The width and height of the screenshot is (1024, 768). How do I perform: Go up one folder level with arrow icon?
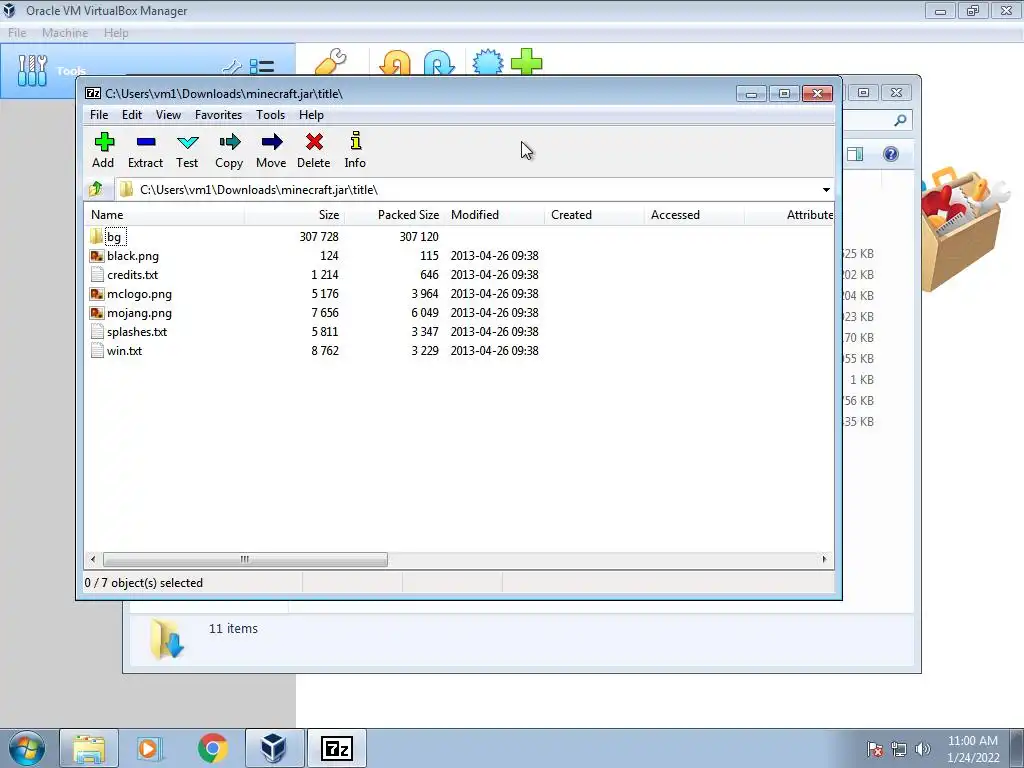(96, 189)
